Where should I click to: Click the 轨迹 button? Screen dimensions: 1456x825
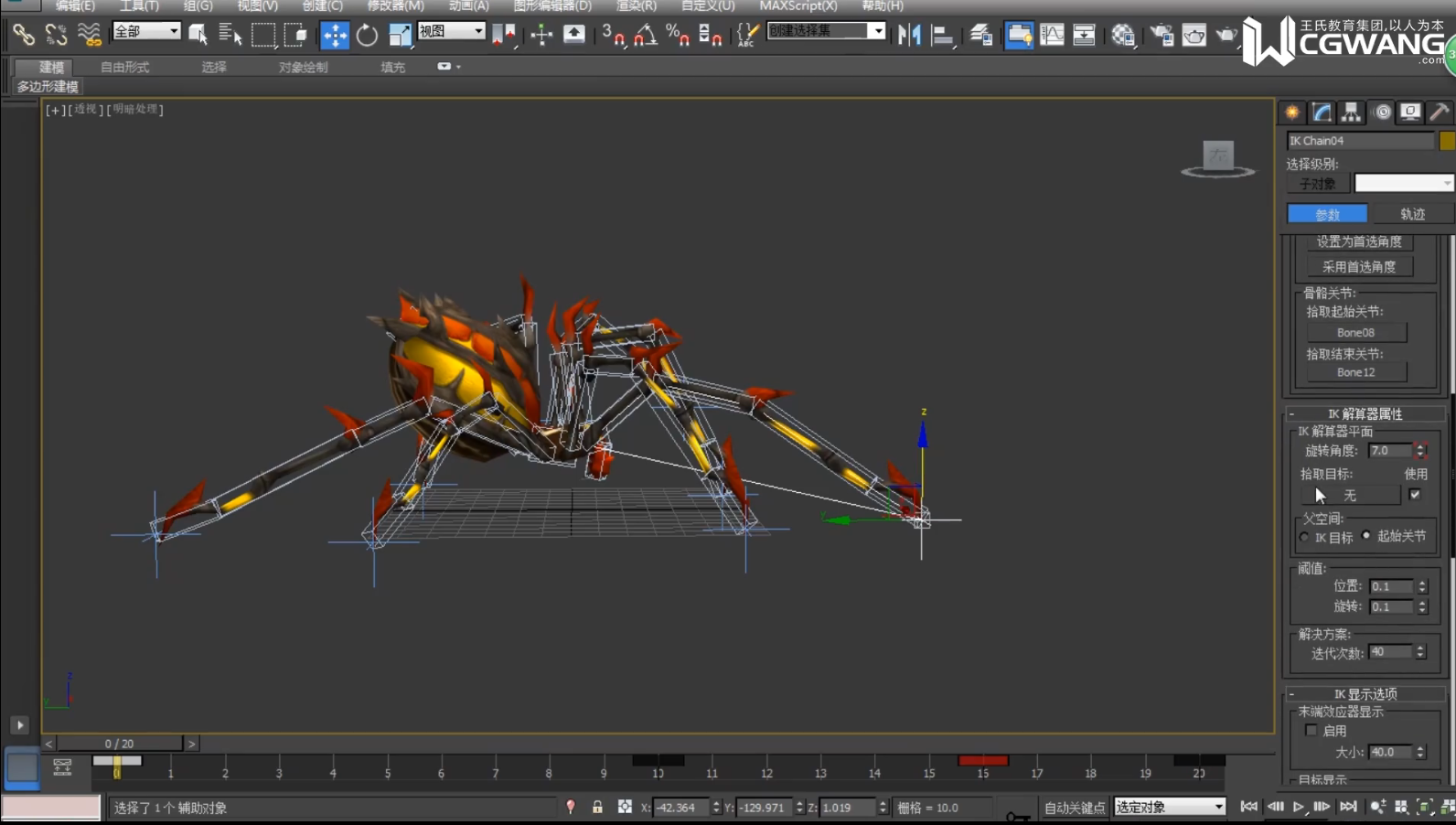(x=1412, y=213)
